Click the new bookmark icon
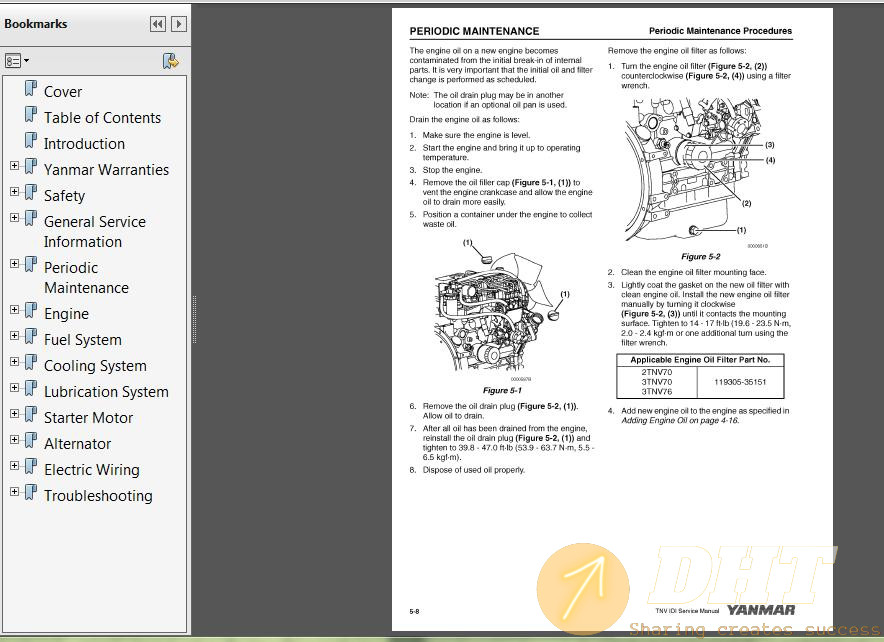Image resolution: width=884 pixels, height=642 pixels. pos(170,61)
